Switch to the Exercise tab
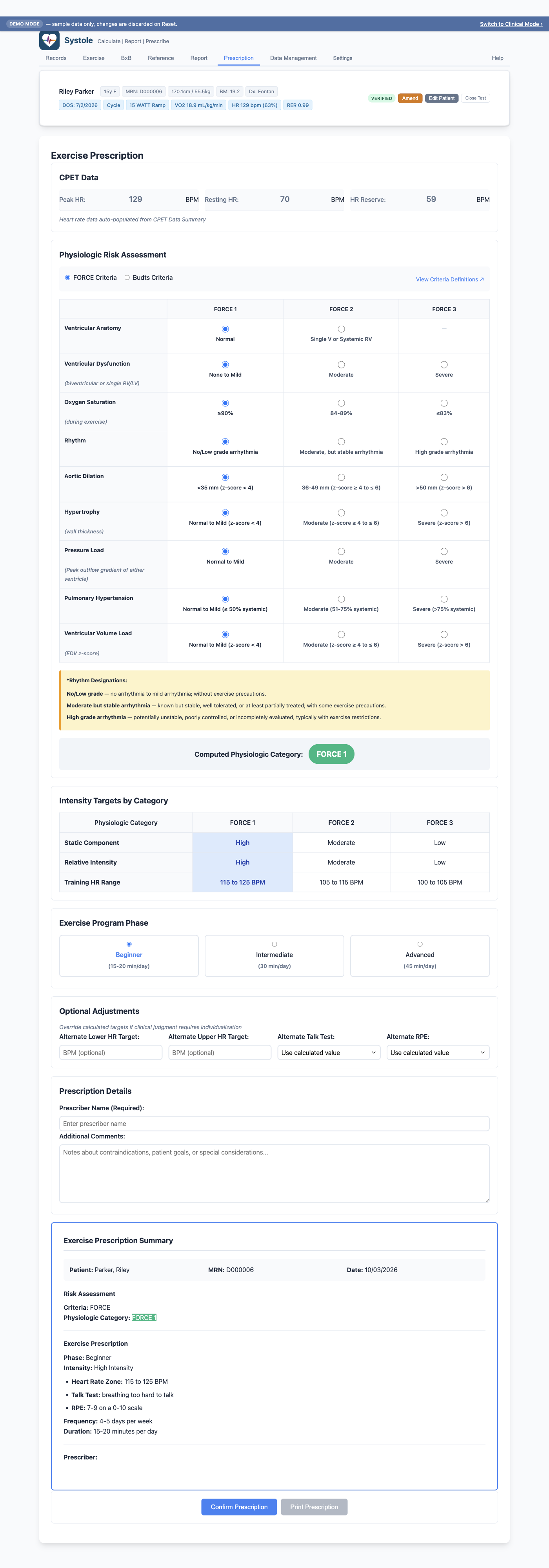The width and height of the screenshot is (549, 1568). 94,58
